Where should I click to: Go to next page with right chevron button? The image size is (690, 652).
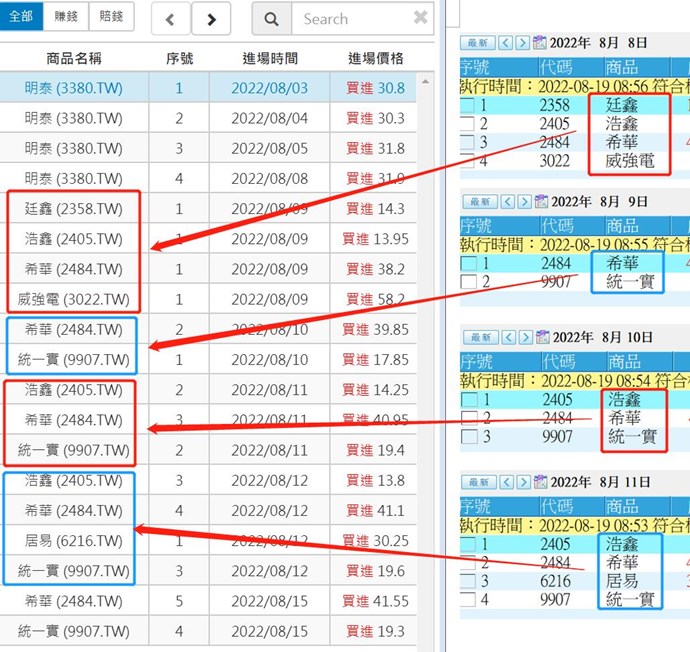210,19
